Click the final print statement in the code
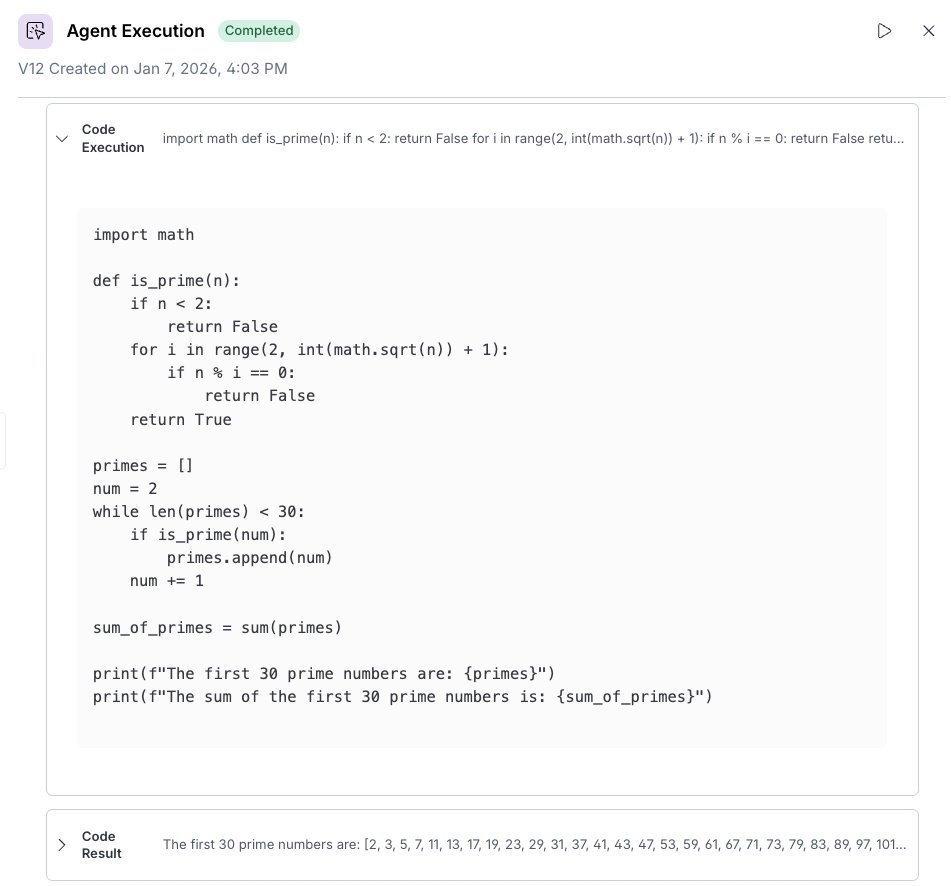Viewport: 951px width, 886px height. coord(402,696)
